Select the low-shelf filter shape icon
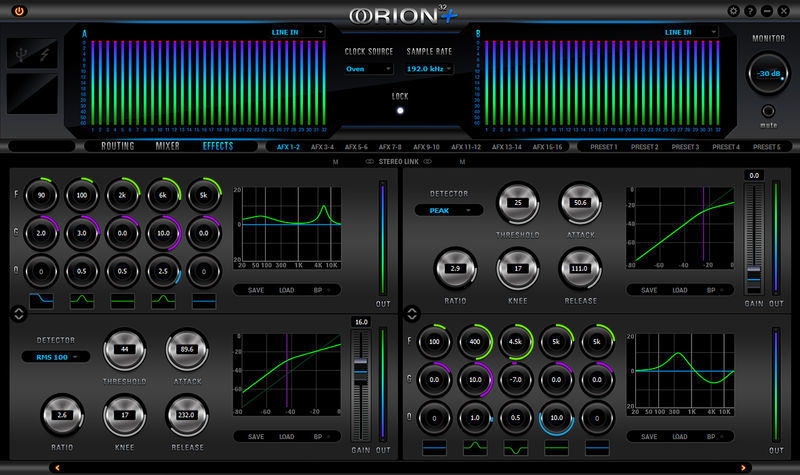Screen dimensions: 800x475 [x=41, y=301]
